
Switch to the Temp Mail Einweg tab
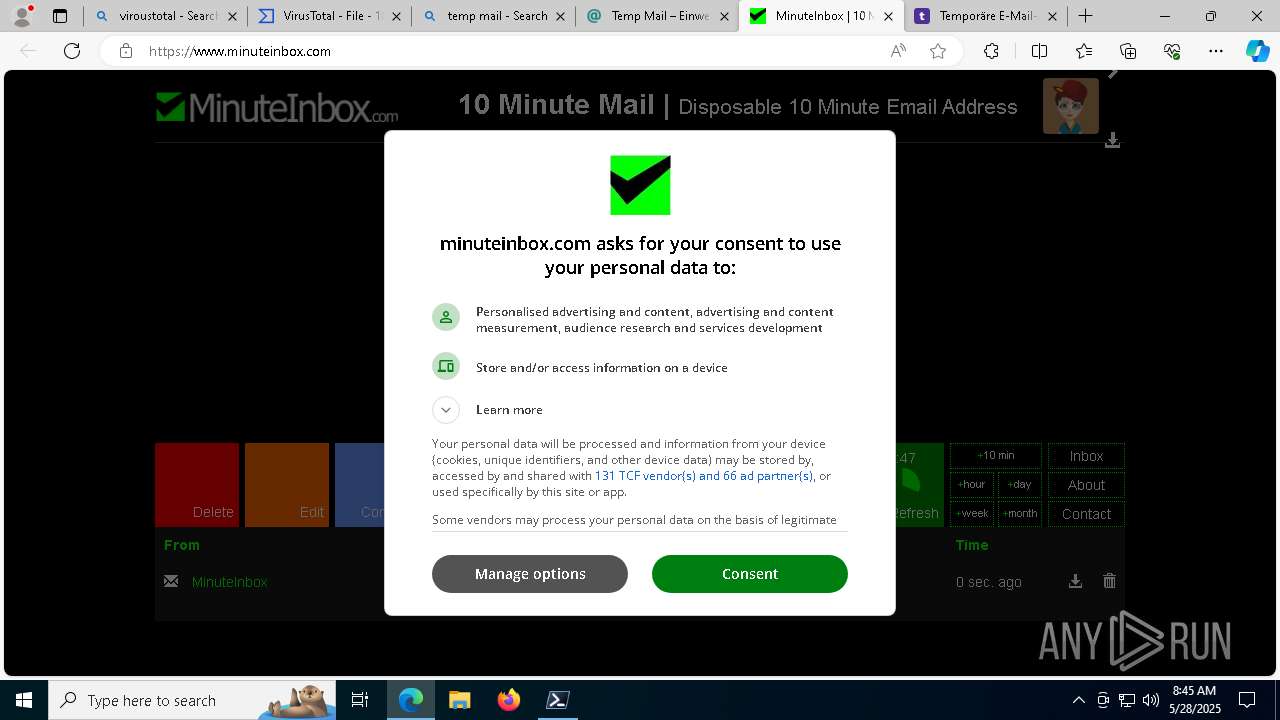coord(657,16)
